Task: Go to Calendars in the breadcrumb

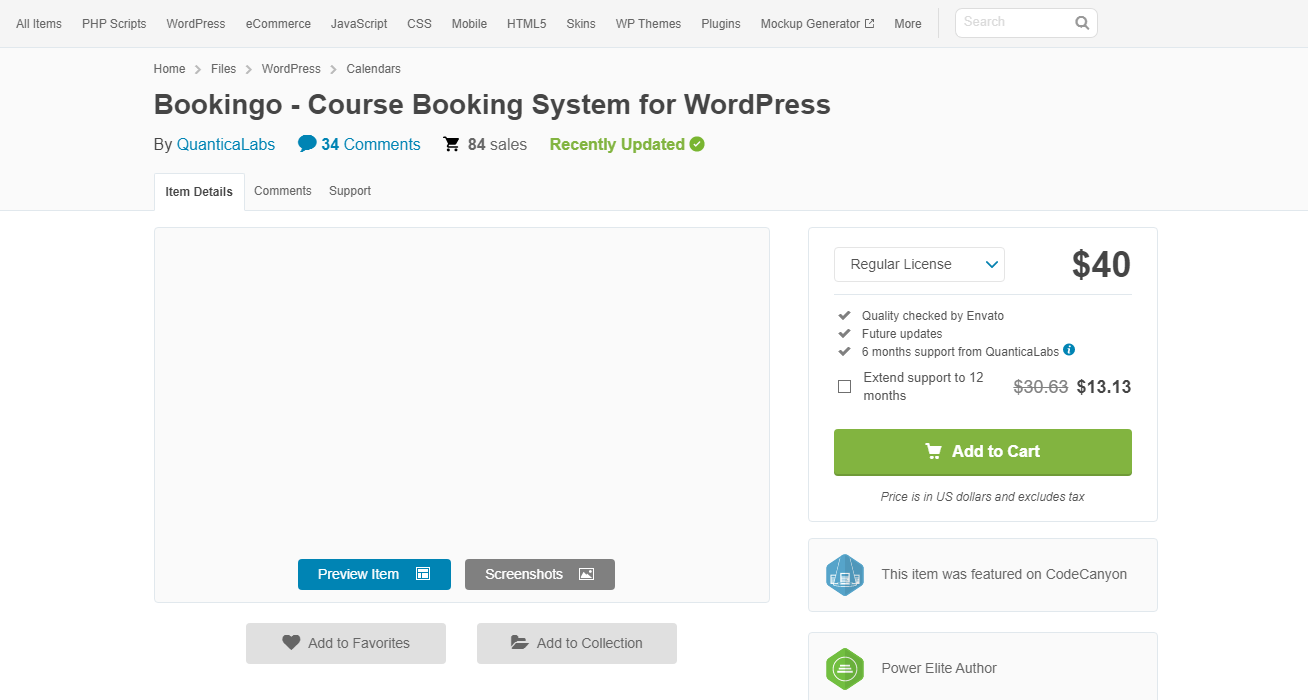Action: 374,69
